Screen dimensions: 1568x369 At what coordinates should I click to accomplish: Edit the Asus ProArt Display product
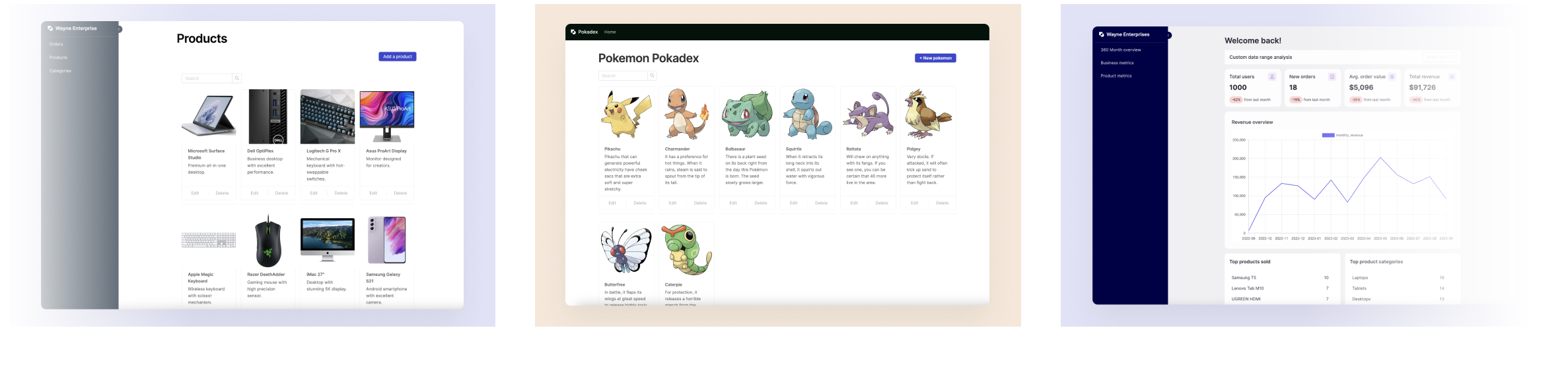pyautogui.click(x=373, y=193)
